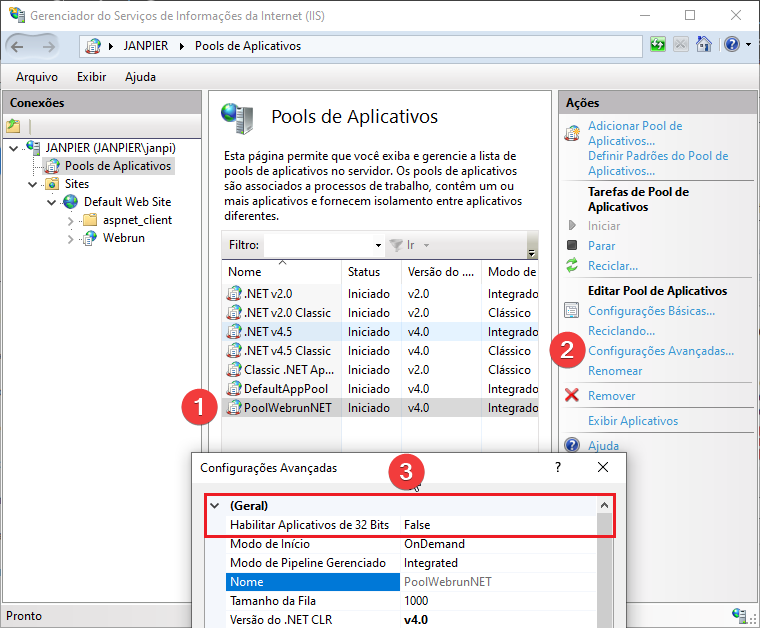Viewport: 760px width, 628px height.
Task: Click the Ir filter funnel icon
Action: pos(396,245)
